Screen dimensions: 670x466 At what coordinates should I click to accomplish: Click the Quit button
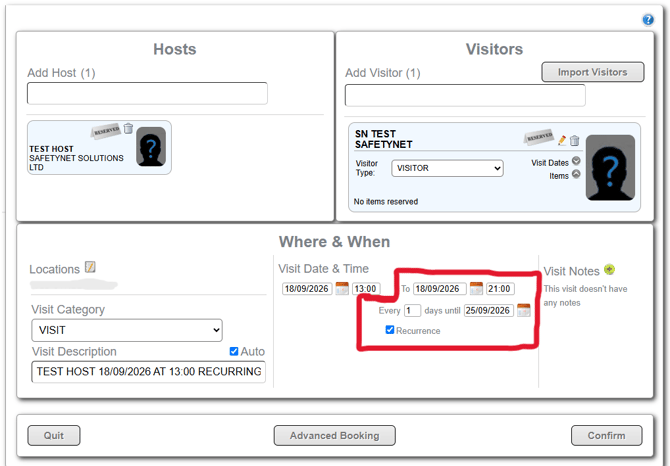pos(54,435)
